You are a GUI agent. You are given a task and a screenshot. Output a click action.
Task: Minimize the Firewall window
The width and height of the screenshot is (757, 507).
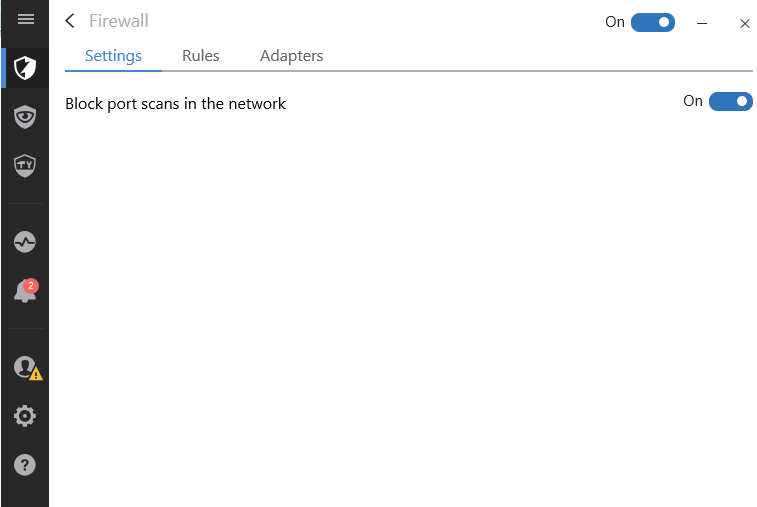(x=702, y=23)
